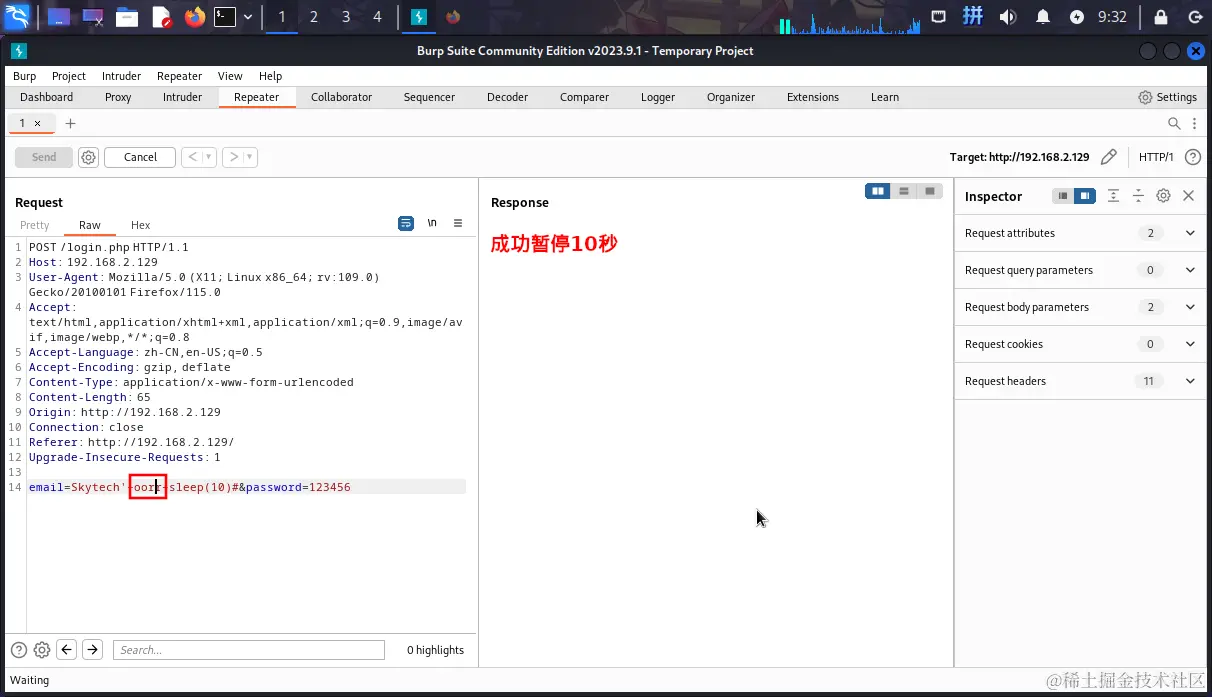Switch request view to Hex
1212x697 pixels.
(x=141, y=225)
